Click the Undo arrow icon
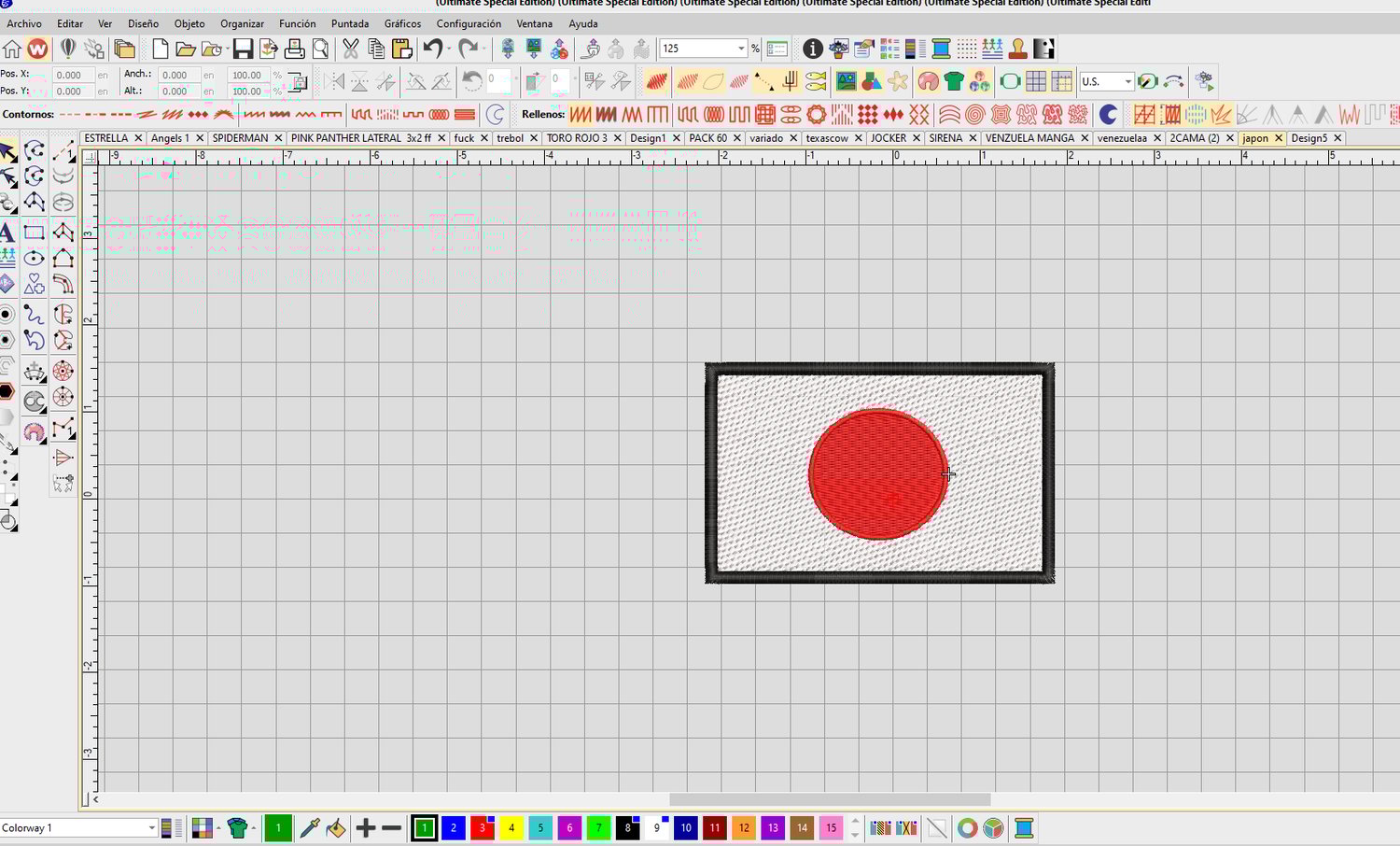Screen dimensions: 1400x846 coord(432,49)
